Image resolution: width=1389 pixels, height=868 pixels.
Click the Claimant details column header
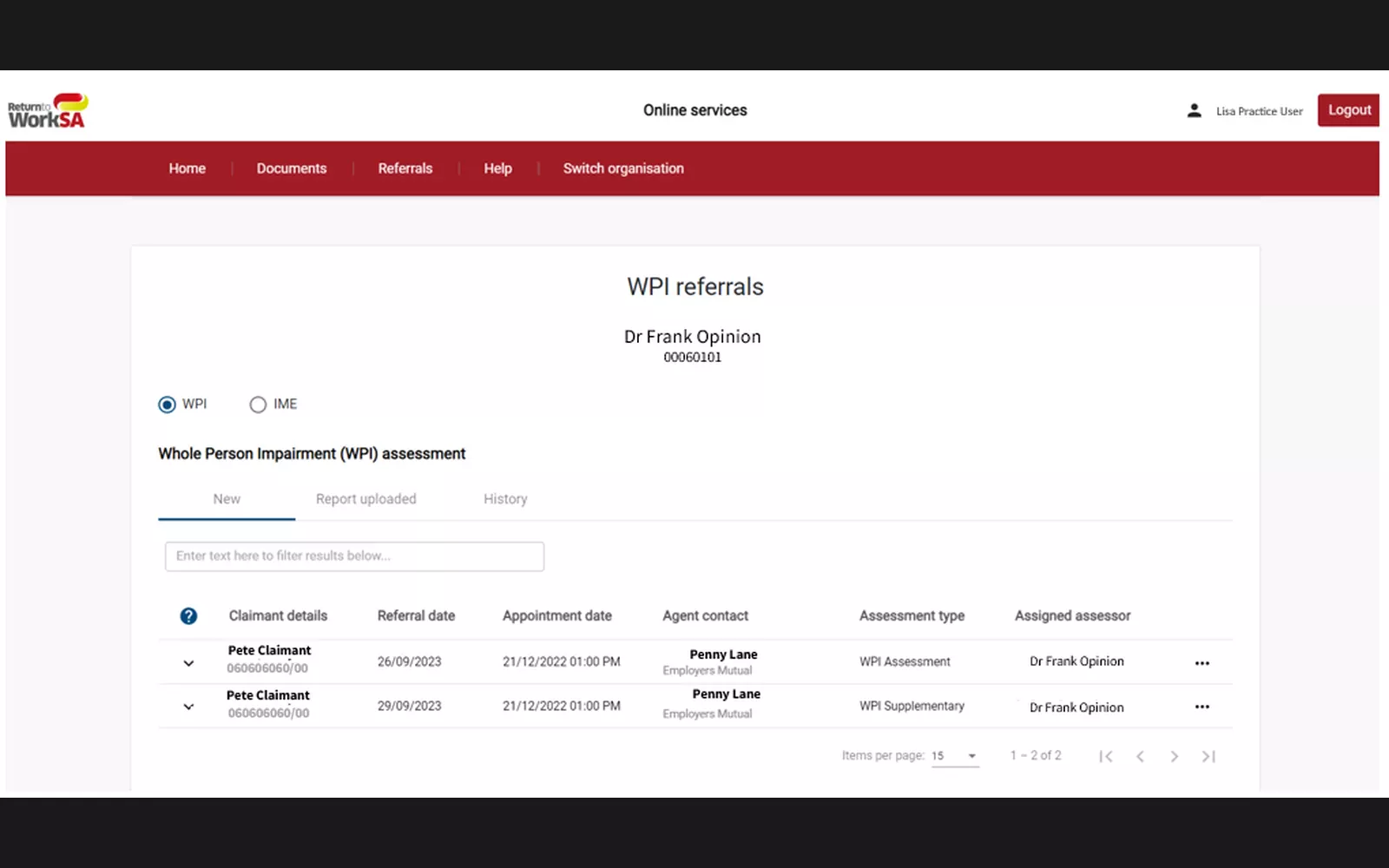point(278,615)
